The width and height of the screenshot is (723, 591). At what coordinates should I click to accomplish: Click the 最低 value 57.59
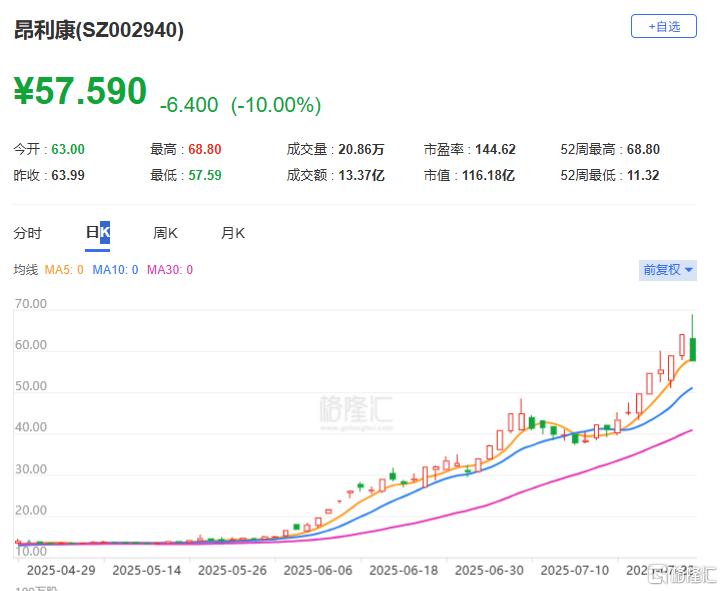click(x=205, y=175)
